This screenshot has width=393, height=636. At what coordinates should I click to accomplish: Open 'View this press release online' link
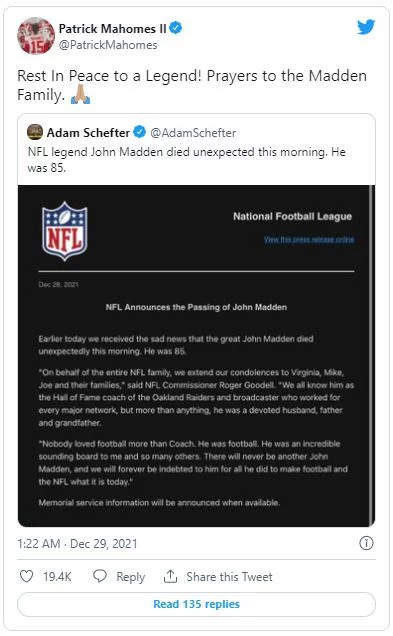click(x=309, y=239)
